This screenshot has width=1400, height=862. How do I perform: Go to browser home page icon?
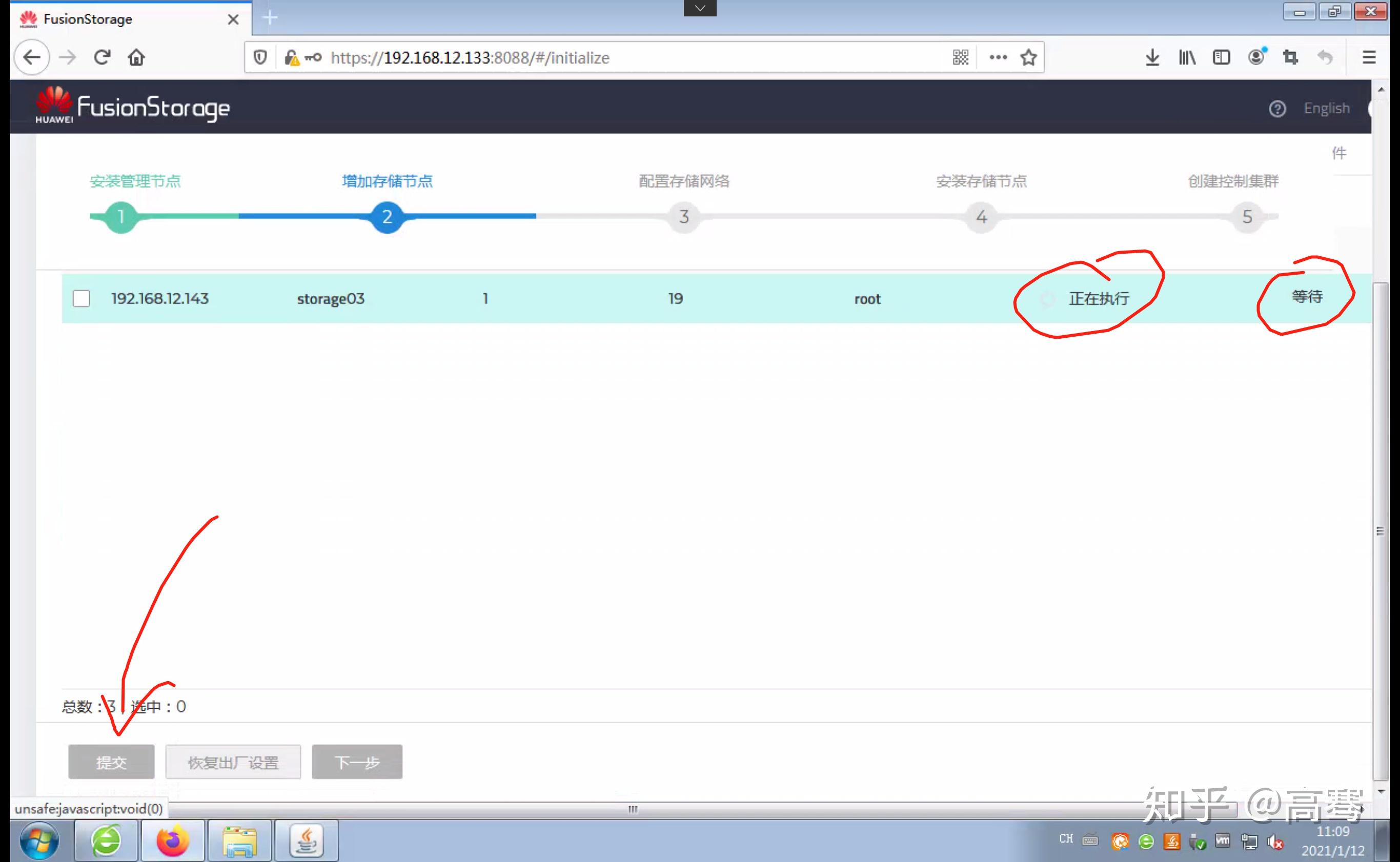(136, 57)
